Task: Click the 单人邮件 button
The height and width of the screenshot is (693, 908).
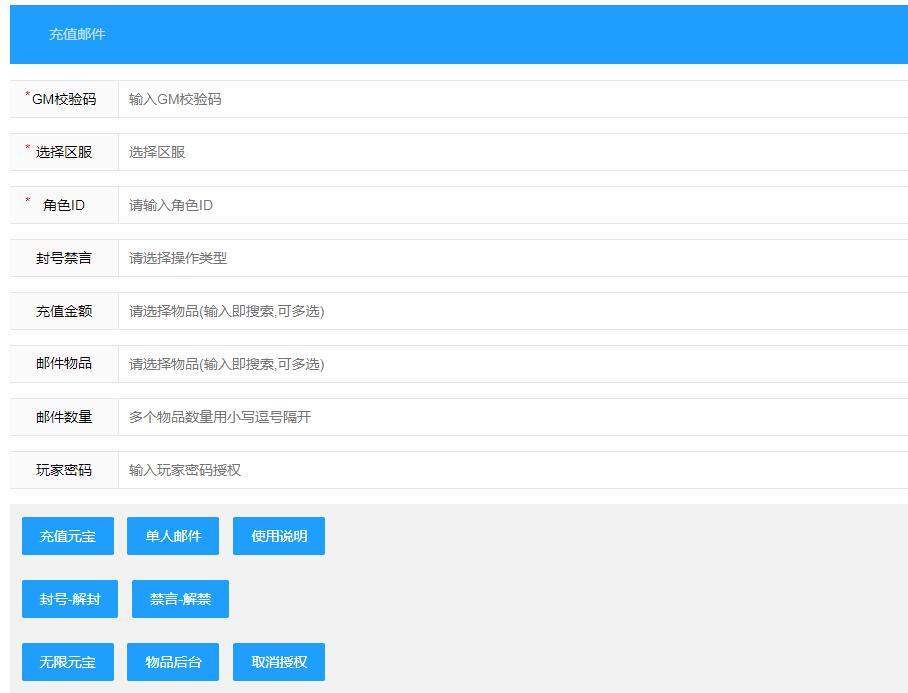Action: [173, 536]
